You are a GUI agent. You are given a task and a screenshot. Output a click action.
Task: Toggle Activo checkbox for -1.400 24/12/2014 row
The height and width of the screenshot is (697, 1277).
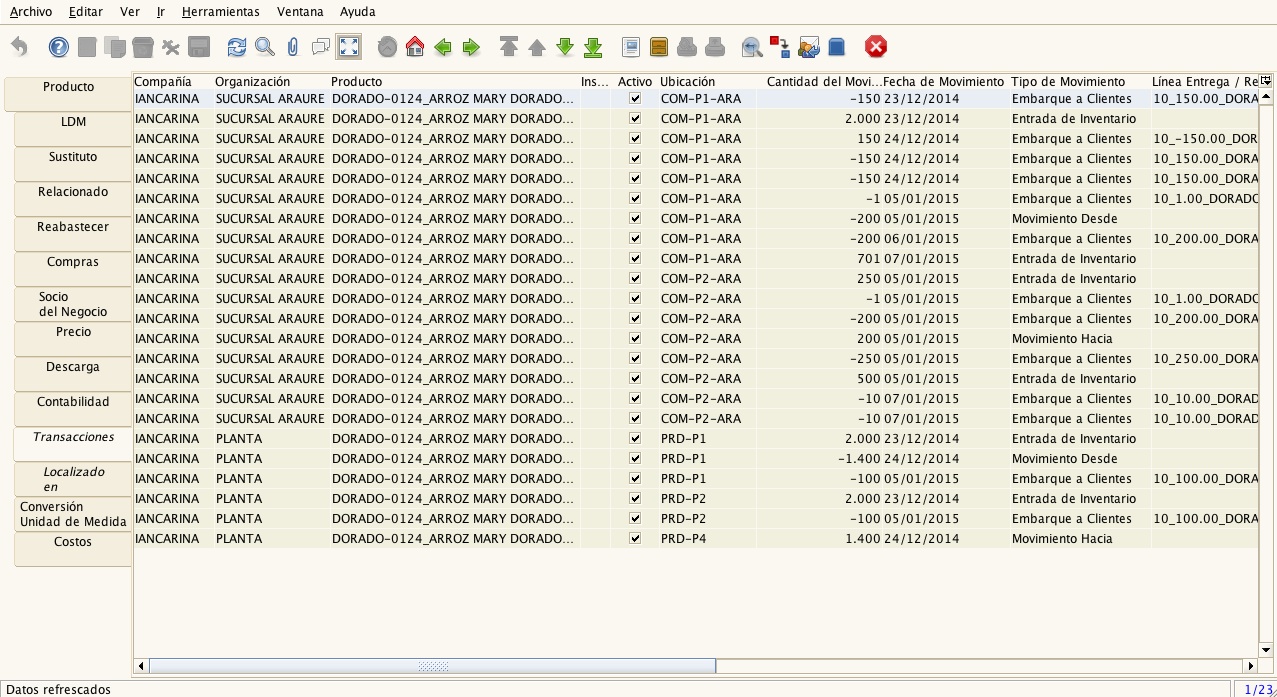635,459
